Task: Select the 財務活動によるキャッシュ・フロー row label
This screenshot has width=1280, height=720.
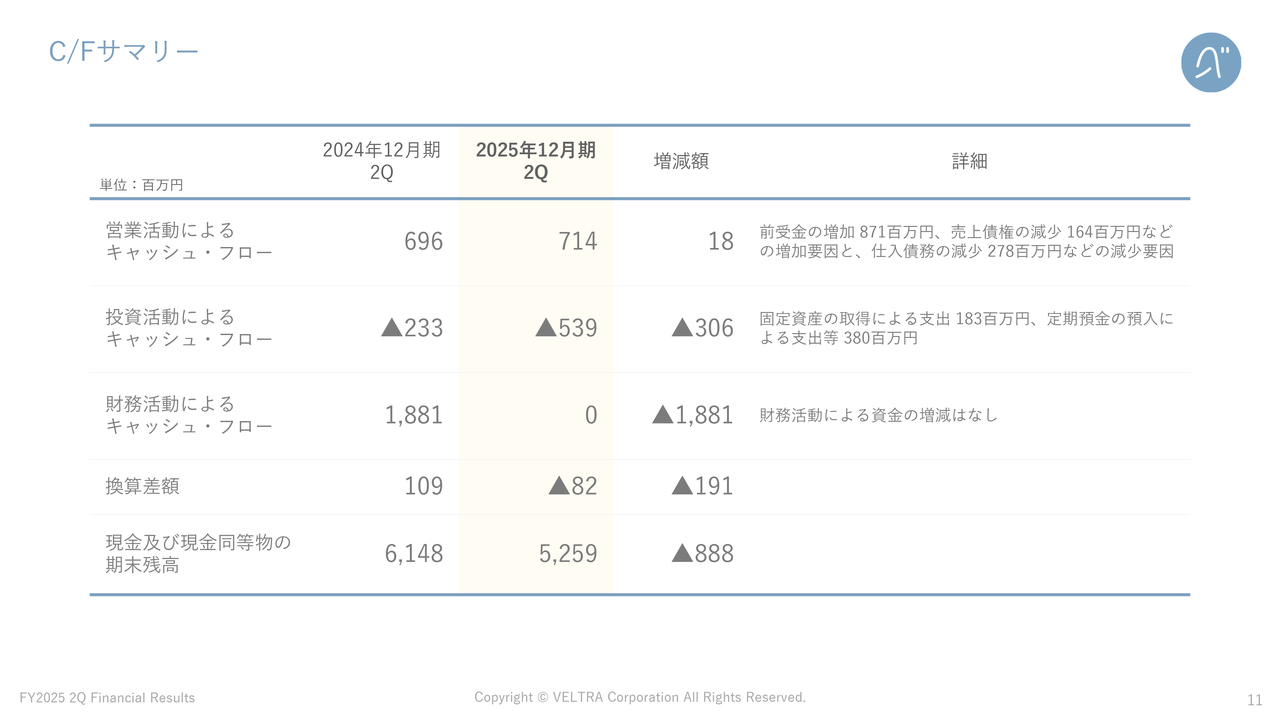Action: click(189, 415)
